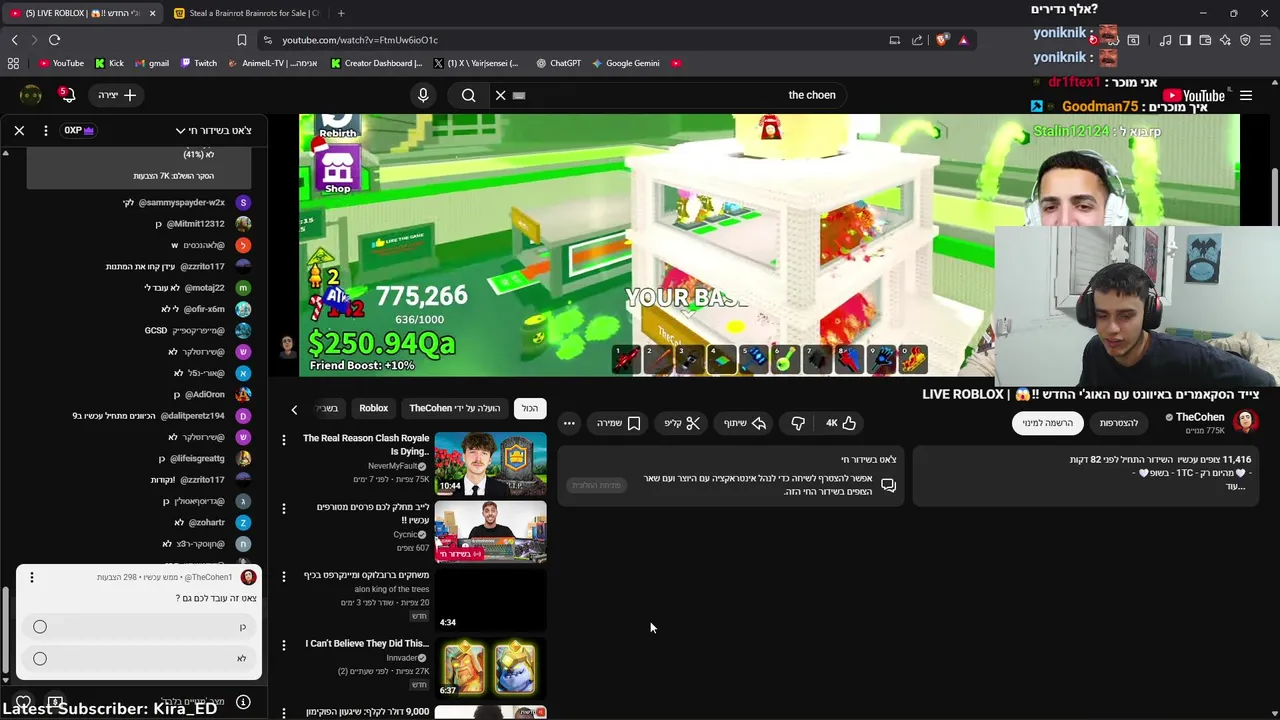Open the YouTube bookmark in bar
Screen dimensions: 1280x720
point(60,63)
